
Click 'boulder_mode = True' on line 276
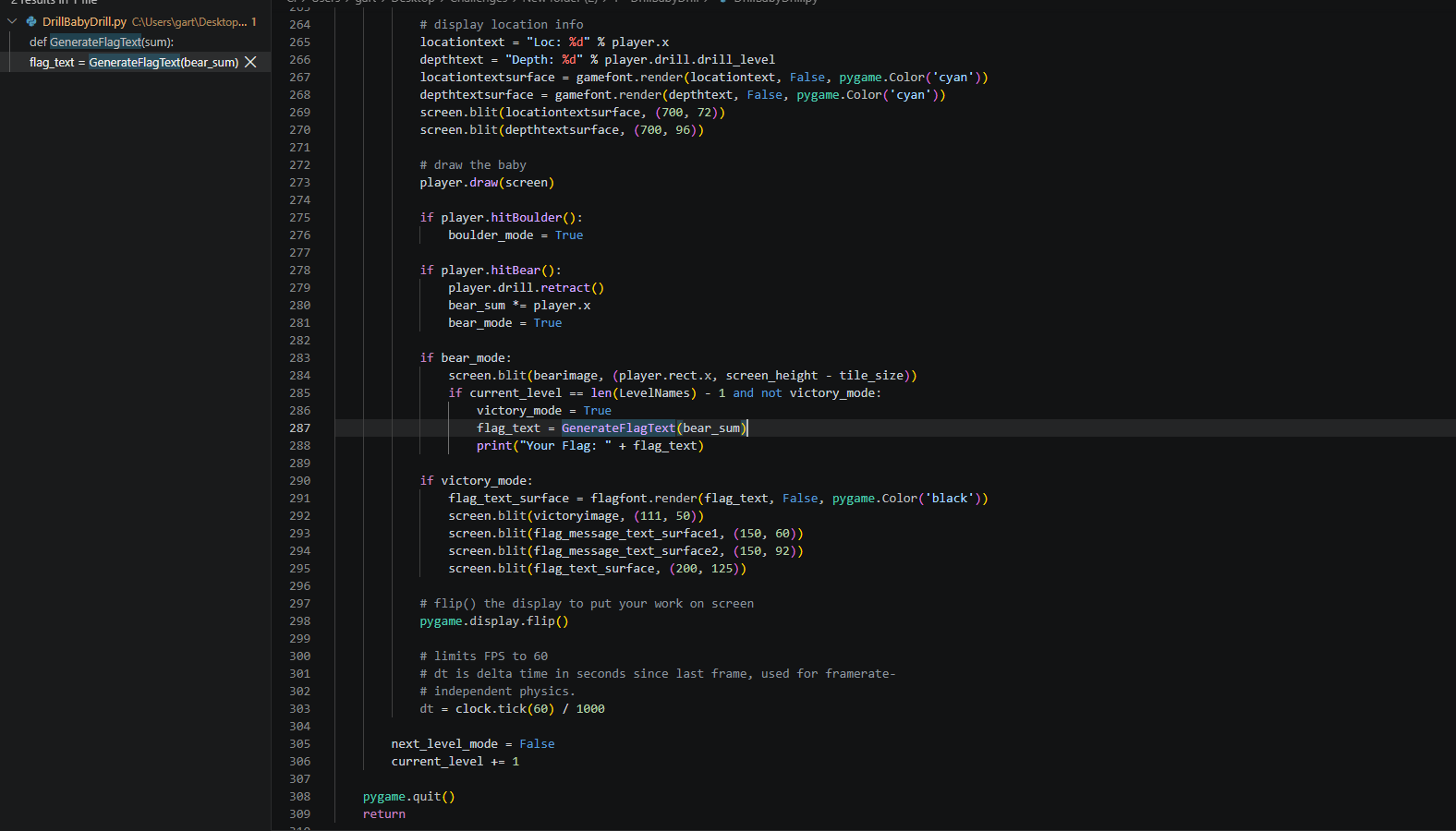pyautogui.click(x=516, y=235)
